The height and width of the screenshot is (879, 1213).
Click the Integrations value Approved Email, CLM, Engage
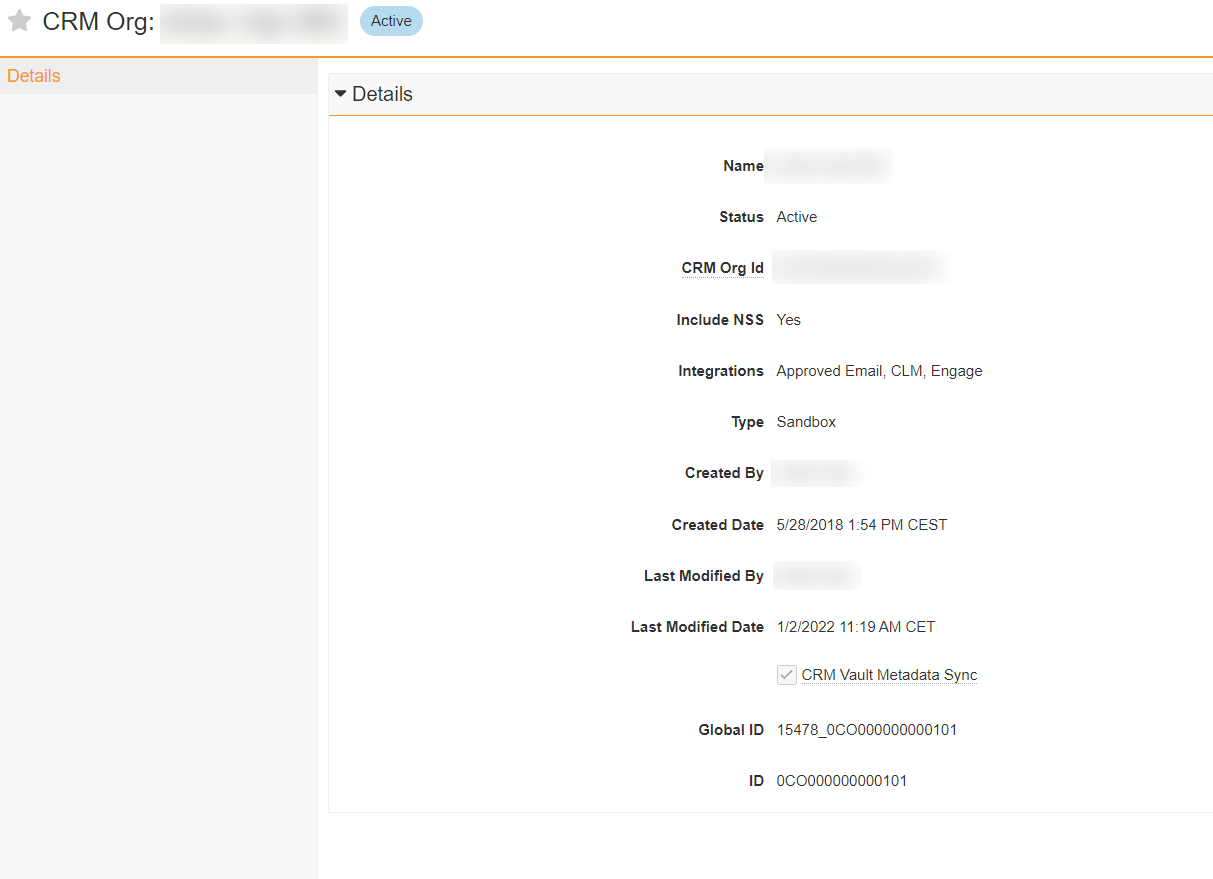pos(879,371)
